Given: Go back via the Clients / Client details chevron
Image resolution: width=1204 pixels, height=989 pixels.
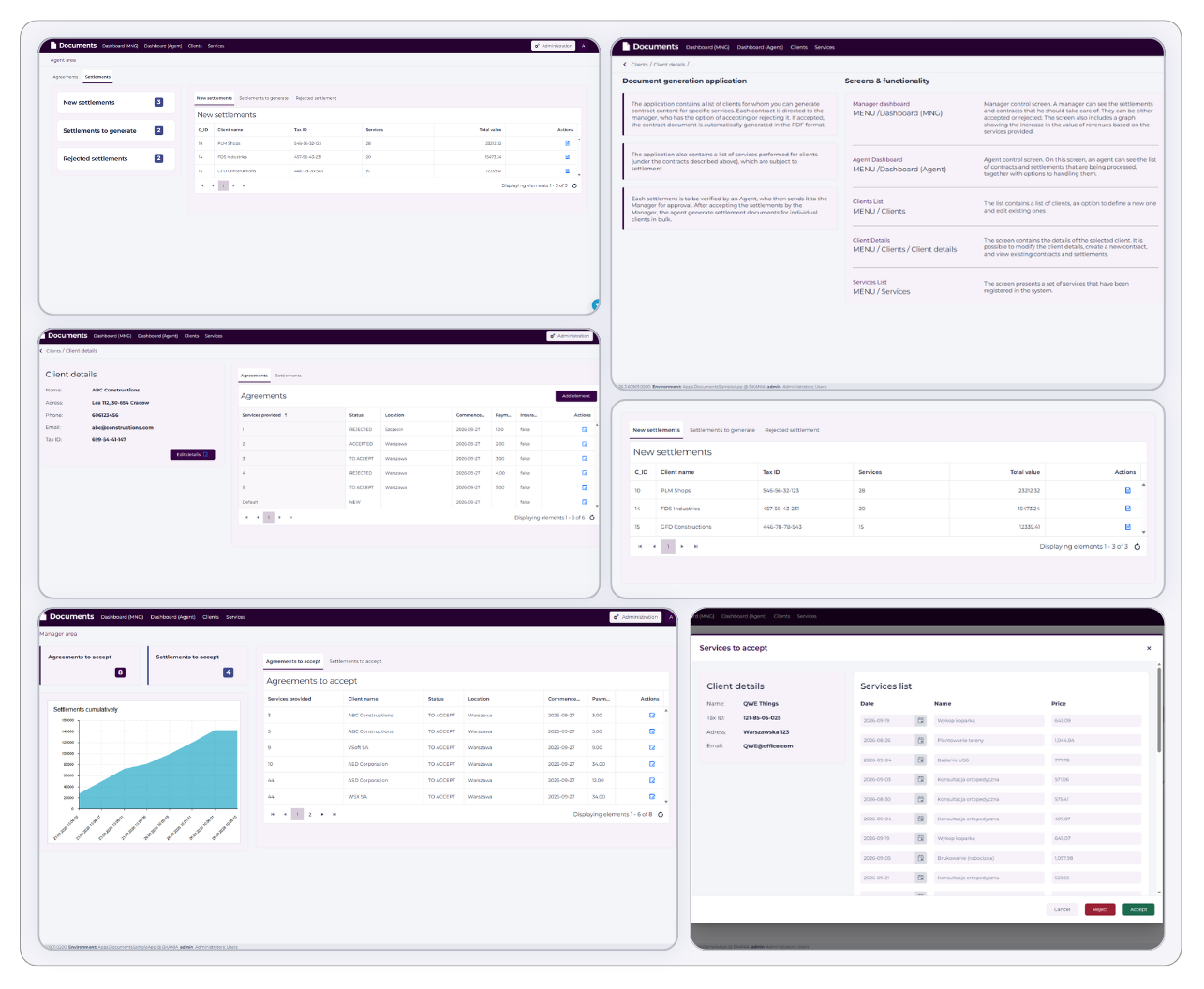Looking at the screenshot, I should click(41, 351).
